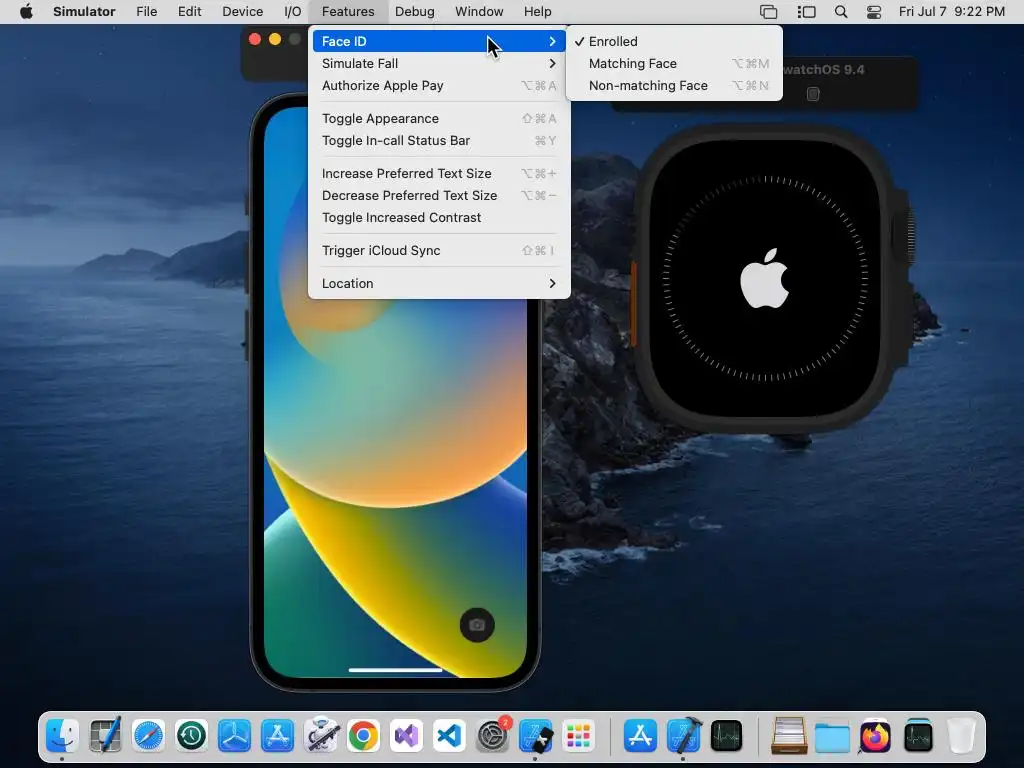The width and height of the screenshot is (1024, 768).
Task: Expand the Simulate Fall submenu
Action: 439,63
